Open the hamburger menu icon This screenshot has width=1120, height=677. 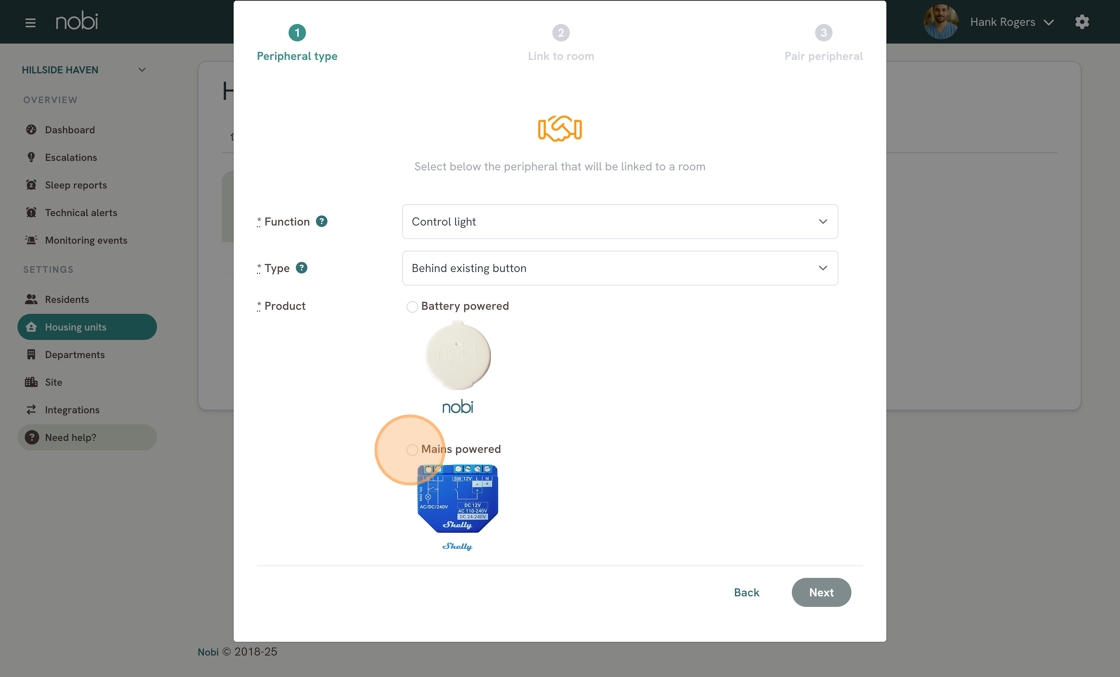[x=30, y=23]
